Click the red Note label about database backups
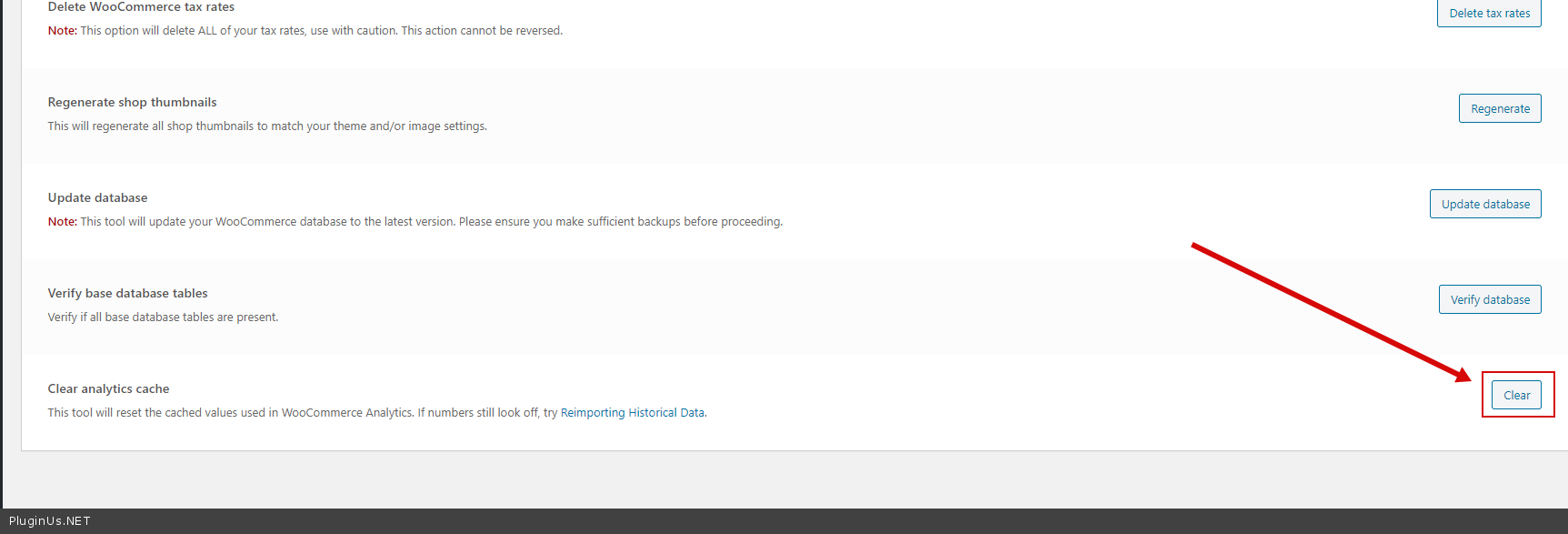This screenshot has width=1568, height=534. 62,222
